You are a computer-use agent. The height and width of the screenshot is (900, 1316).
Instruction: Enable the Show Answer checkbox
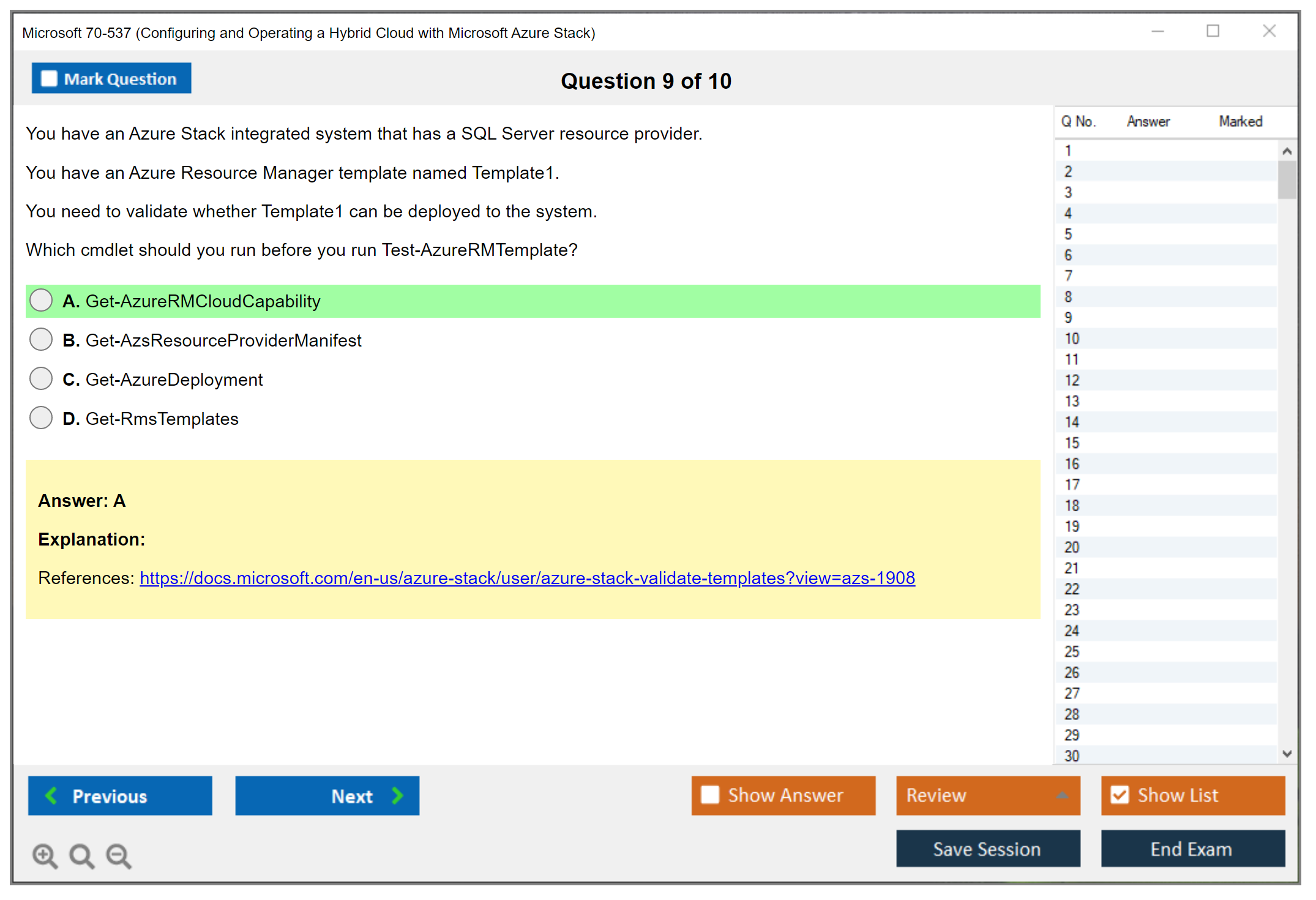(x=710, y=795)
